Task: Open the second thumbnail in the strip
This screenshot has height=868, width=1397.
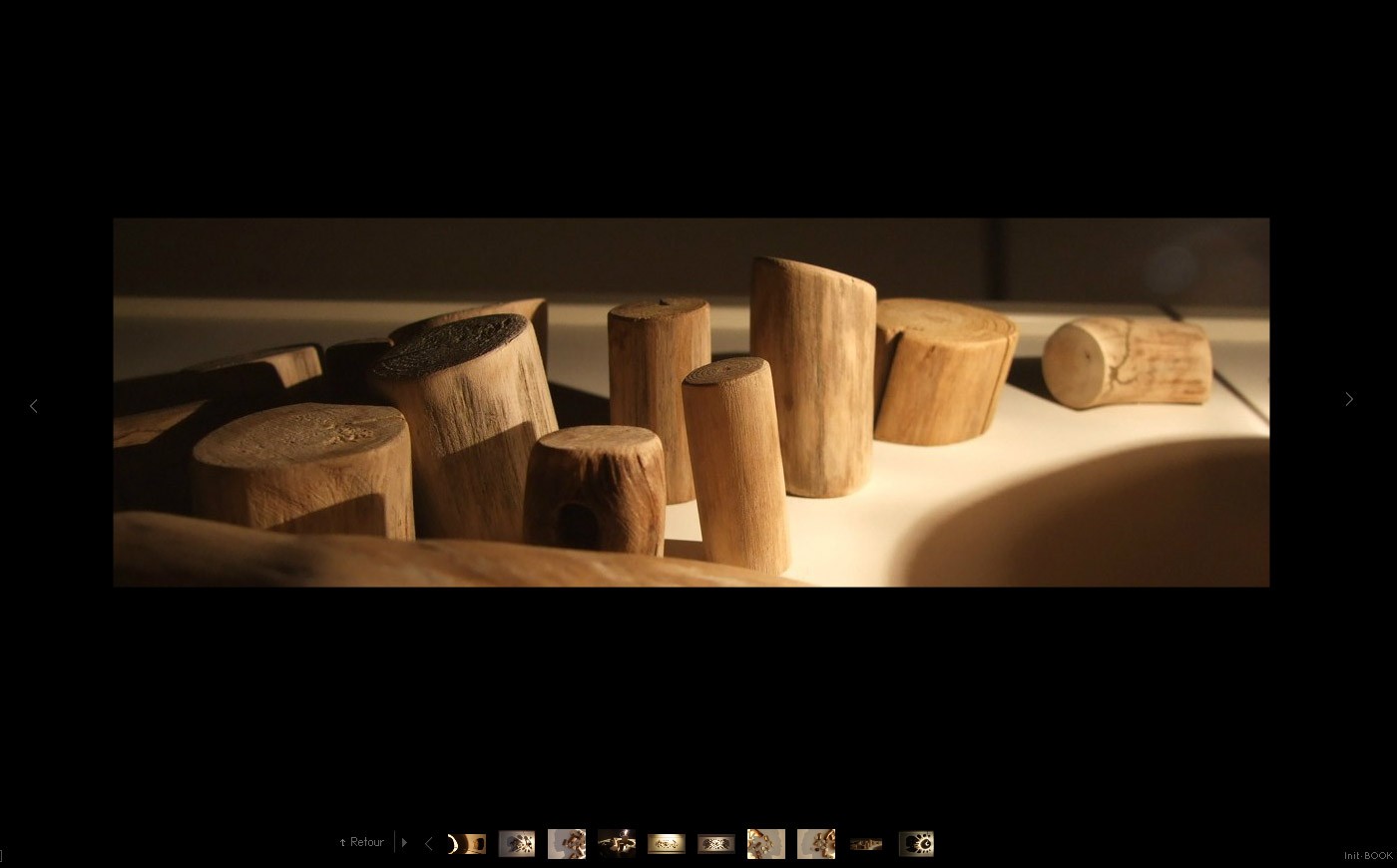Action: click(517, 844)
